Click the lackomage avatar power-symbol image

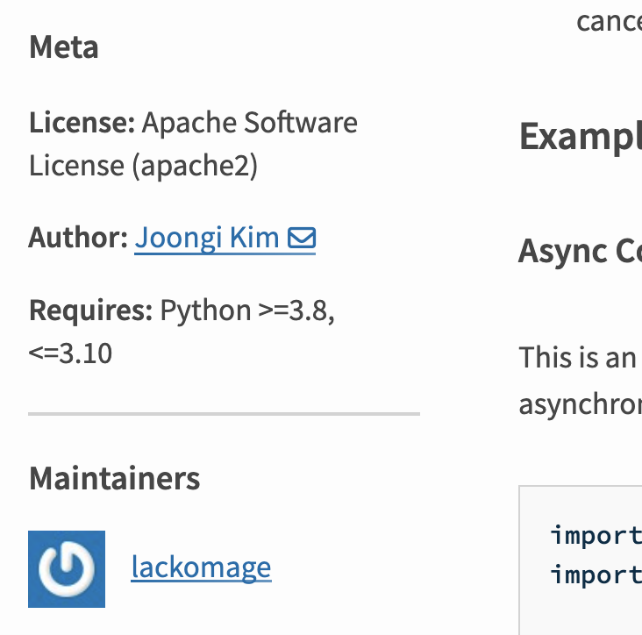pyautogui.click(x=66, y=569)
